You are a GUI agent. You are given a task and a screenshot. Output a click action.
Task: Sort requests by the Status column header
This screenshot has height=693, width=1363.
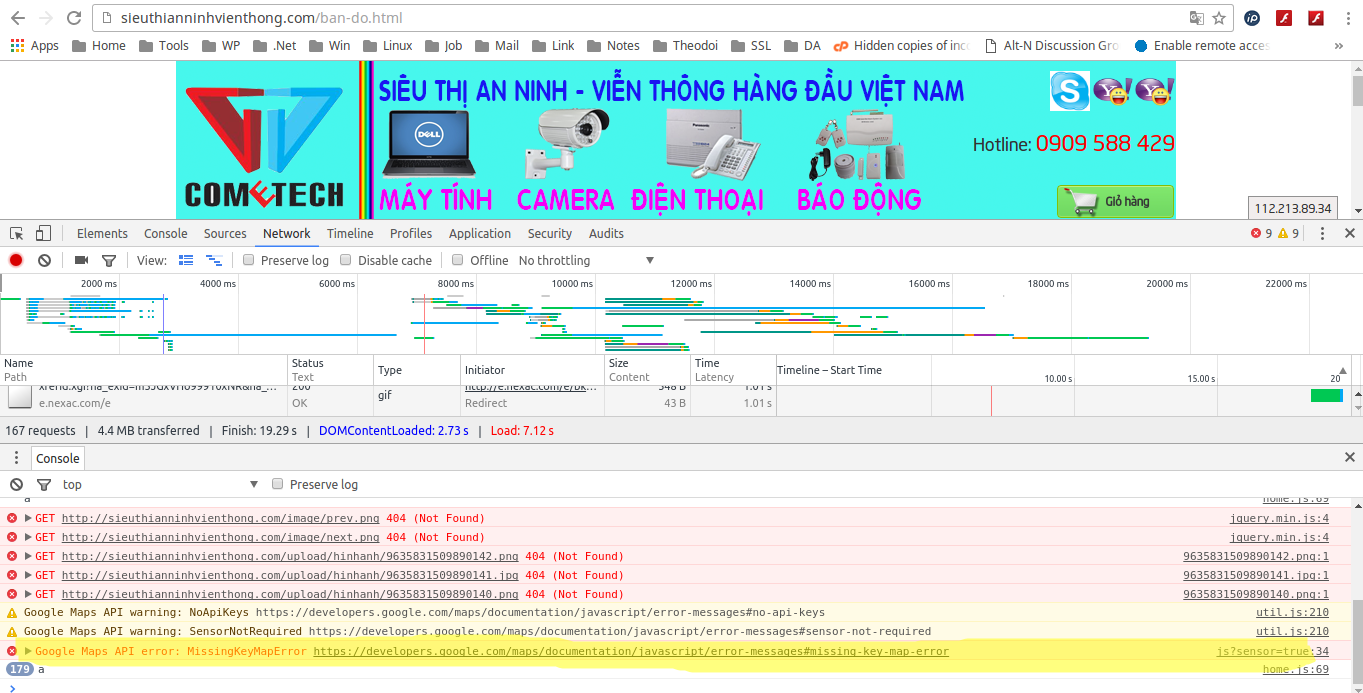point(330,370)
